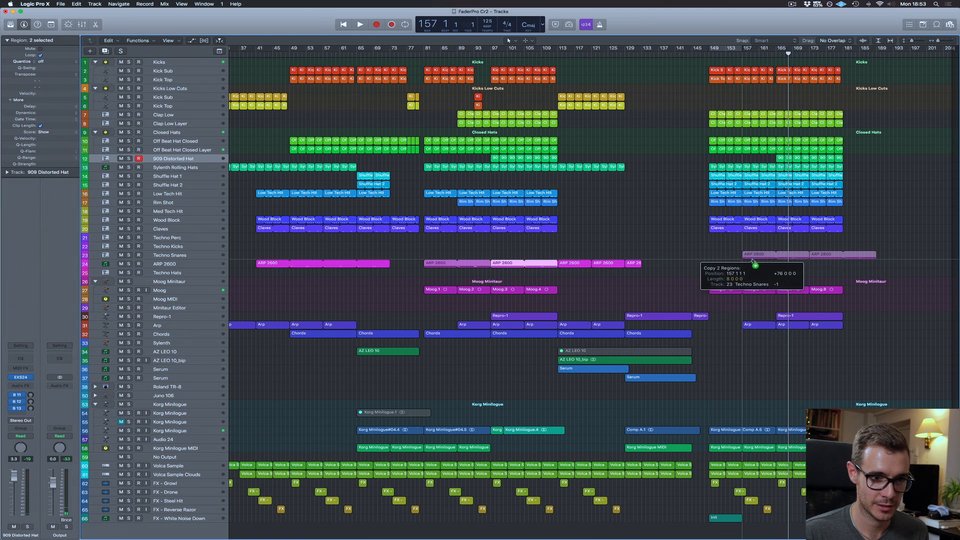Viewport: 960px width, 540px height.
Task: Solo the Rim Shot track
Action: click(x=129, y=203)
